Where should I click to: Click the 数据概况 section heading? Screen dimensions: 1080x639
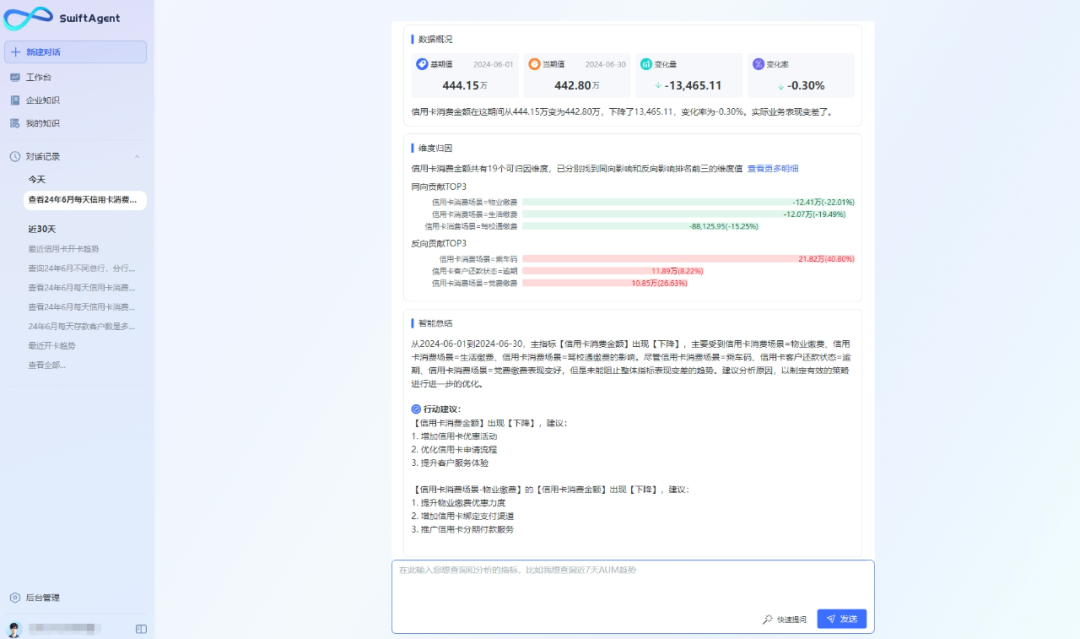pyautogui.click(x=435, y=39)
